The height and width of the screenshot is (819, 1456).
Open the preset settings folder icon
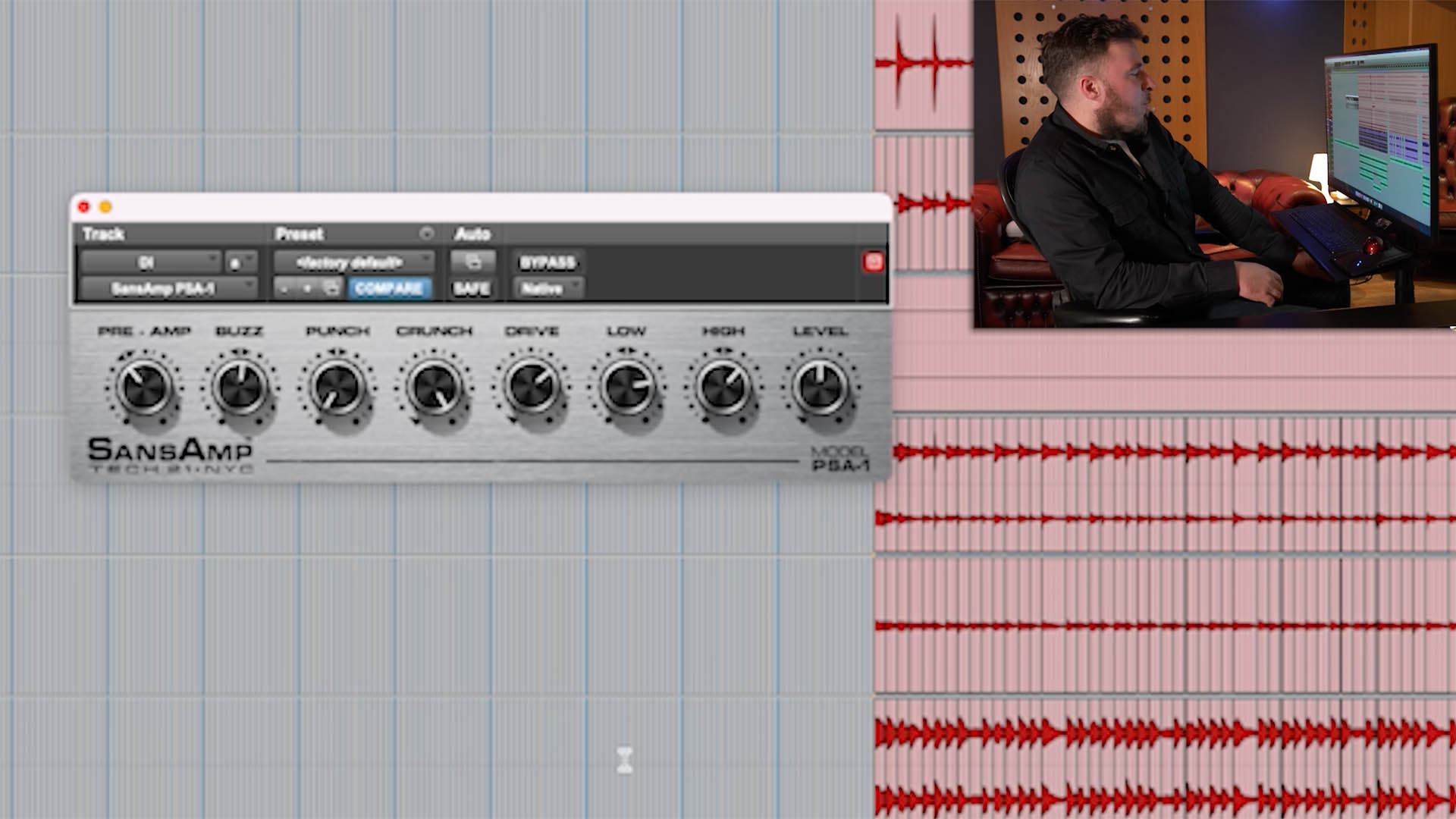(x=331, y=288)
